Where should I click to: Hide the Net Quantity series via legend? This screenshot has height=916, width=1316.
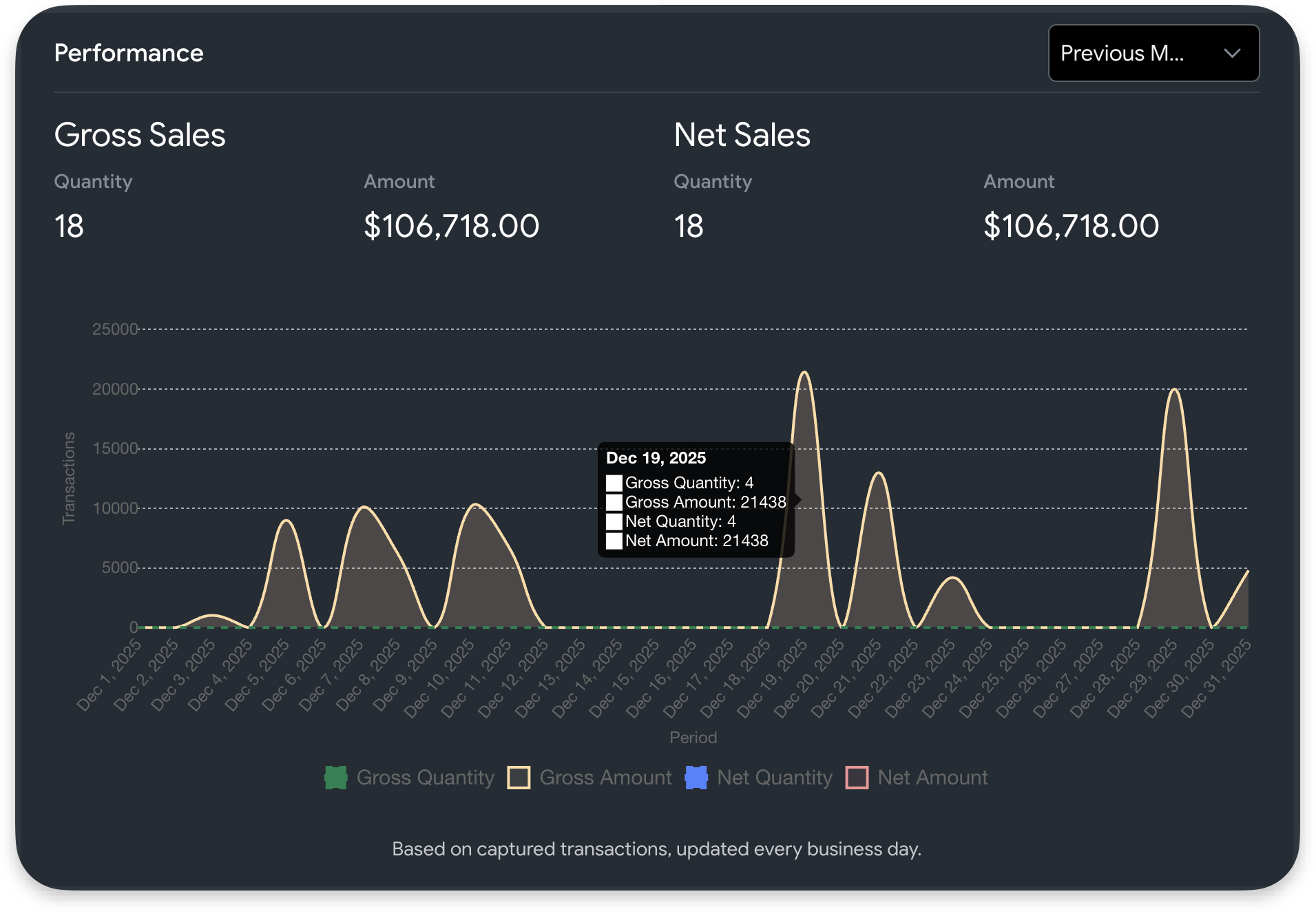(758, 777)
